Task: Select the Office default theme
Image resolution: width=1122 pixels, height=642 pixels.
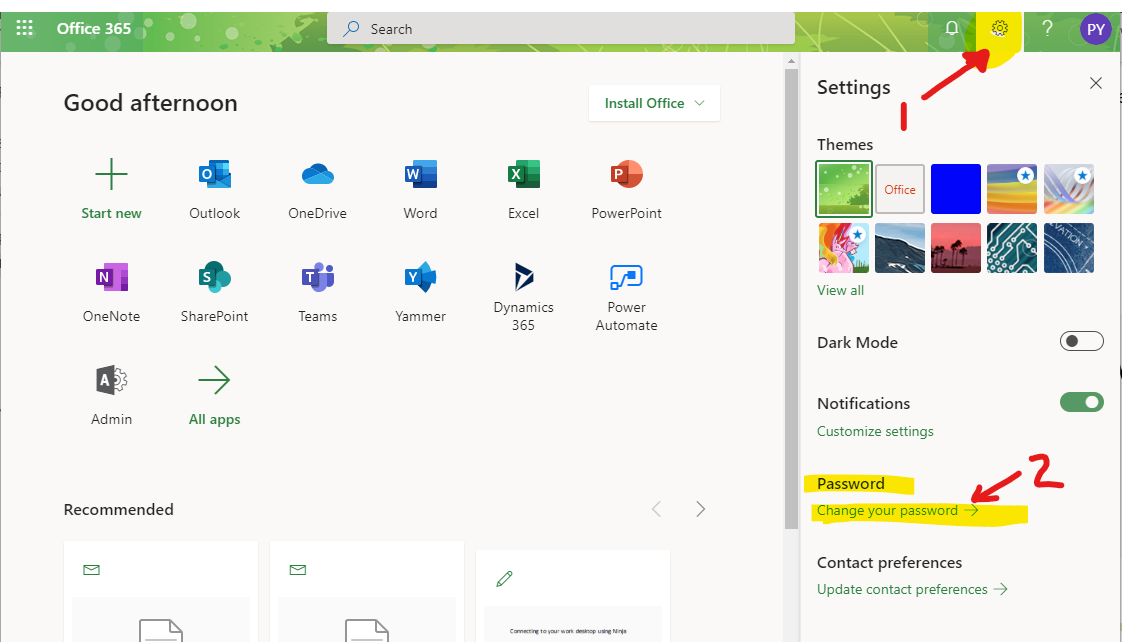Action: pyautogui.click(x=899, y=189)
